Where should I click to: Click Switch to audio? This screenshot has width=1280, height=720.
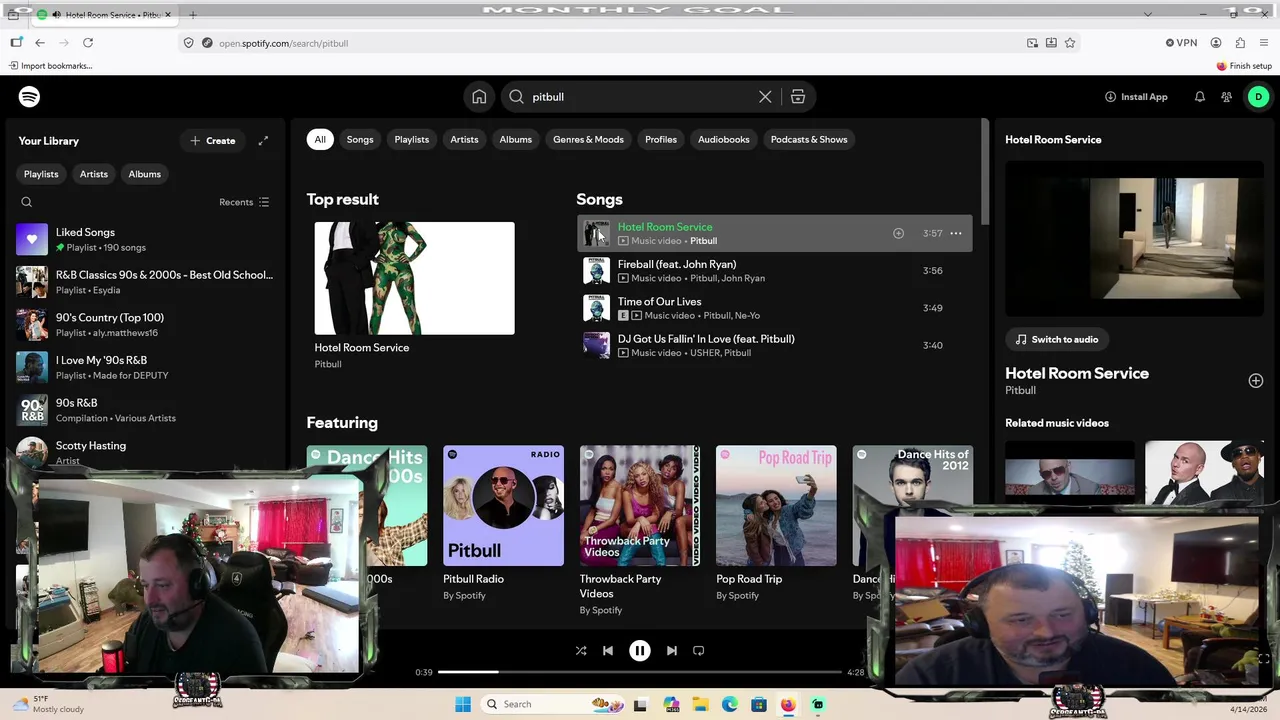point(1057,339)
